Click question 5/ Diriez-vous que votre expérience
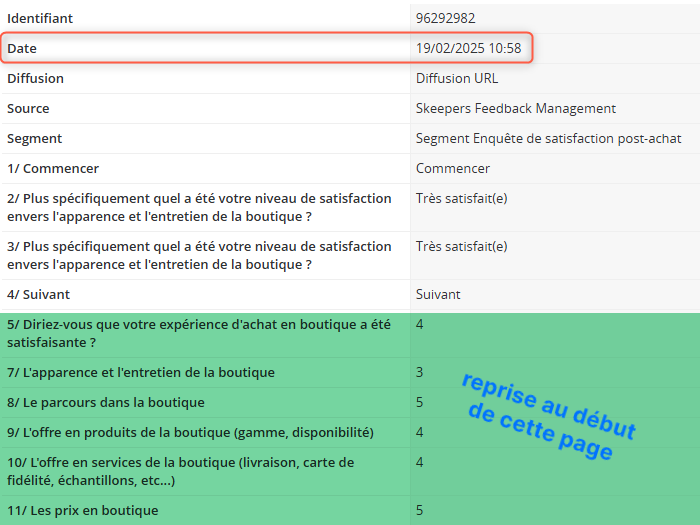Image resolution: width=700 pixels, height=525 pixels. [x=199, y=333]
